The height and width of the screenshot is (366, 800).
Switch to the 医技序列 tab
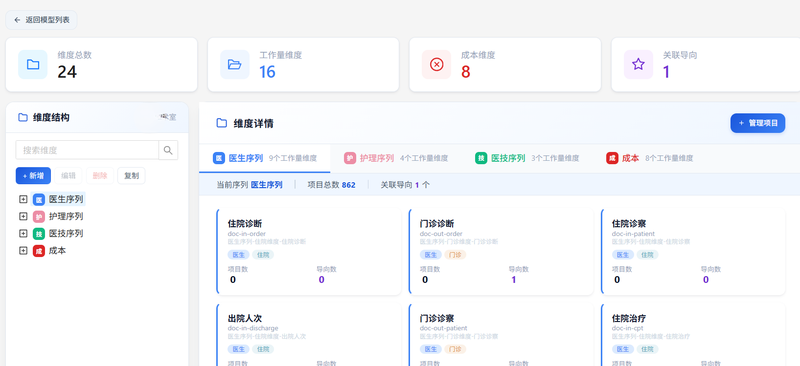click(x=527, y=158)
